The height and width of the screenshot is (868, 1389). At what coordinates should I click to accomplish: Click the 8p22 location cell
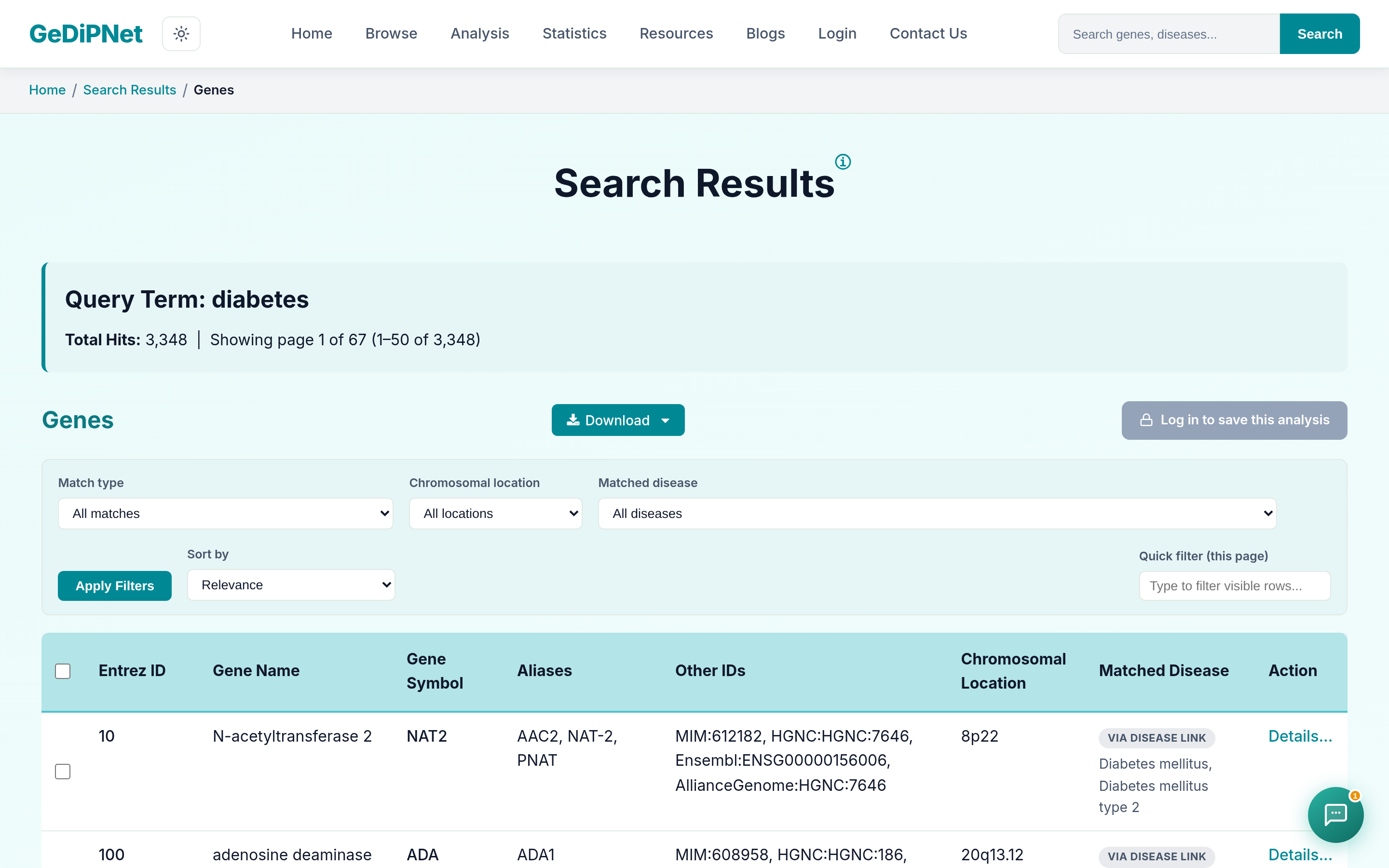pyautogui.click(x=980, y=736)
